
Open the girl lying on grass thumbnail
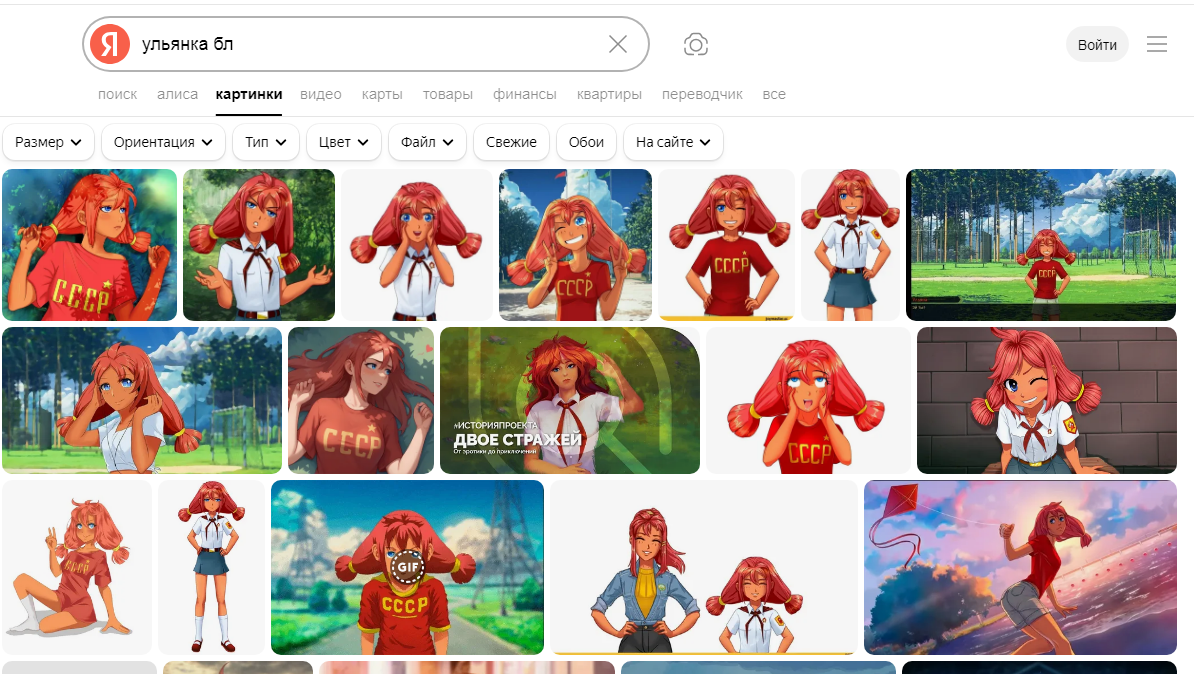(361, 401)
